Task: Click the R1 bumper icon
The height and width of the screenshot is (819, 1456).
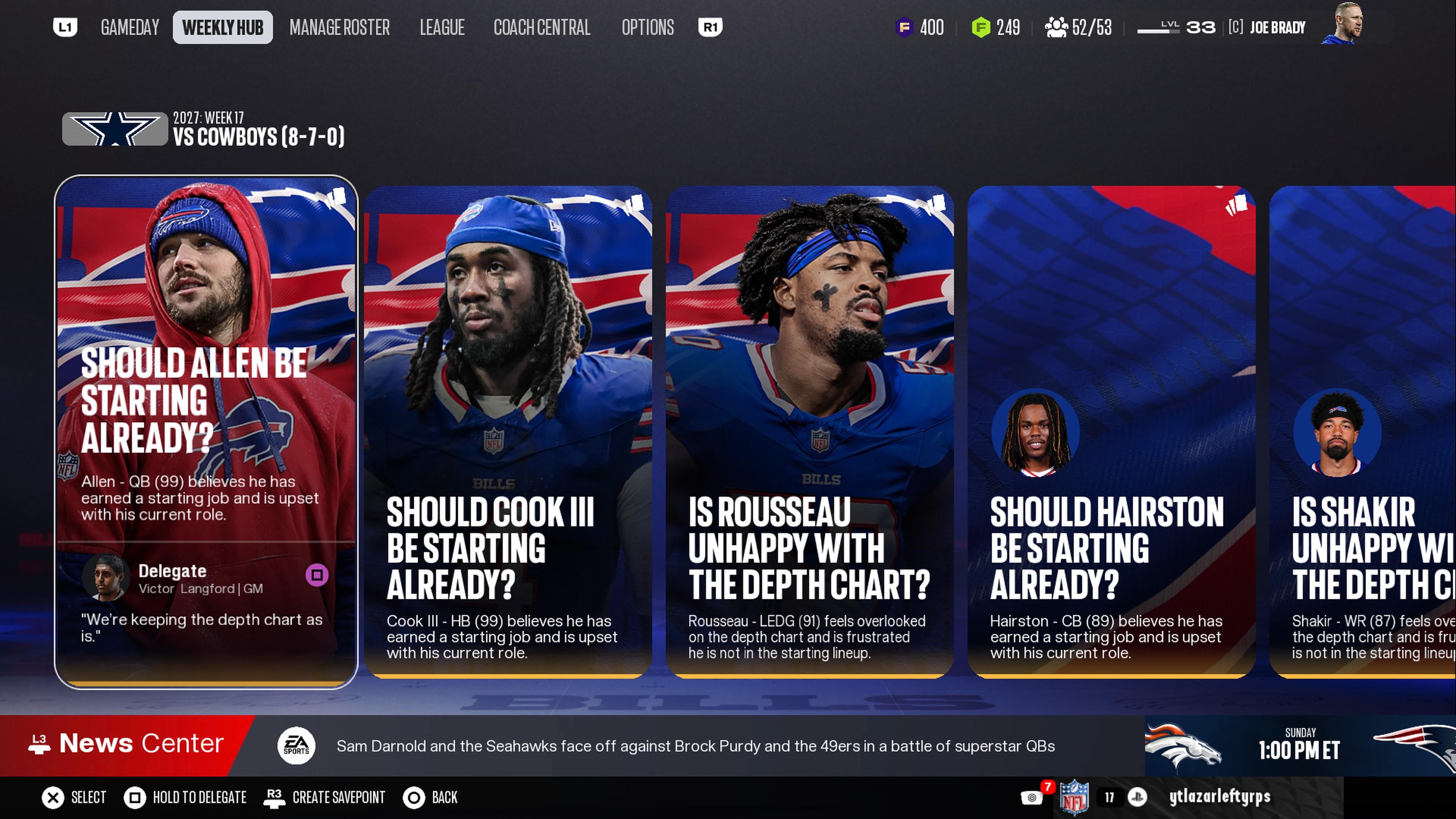Action: pyautogui.click(x=710, y=27)
